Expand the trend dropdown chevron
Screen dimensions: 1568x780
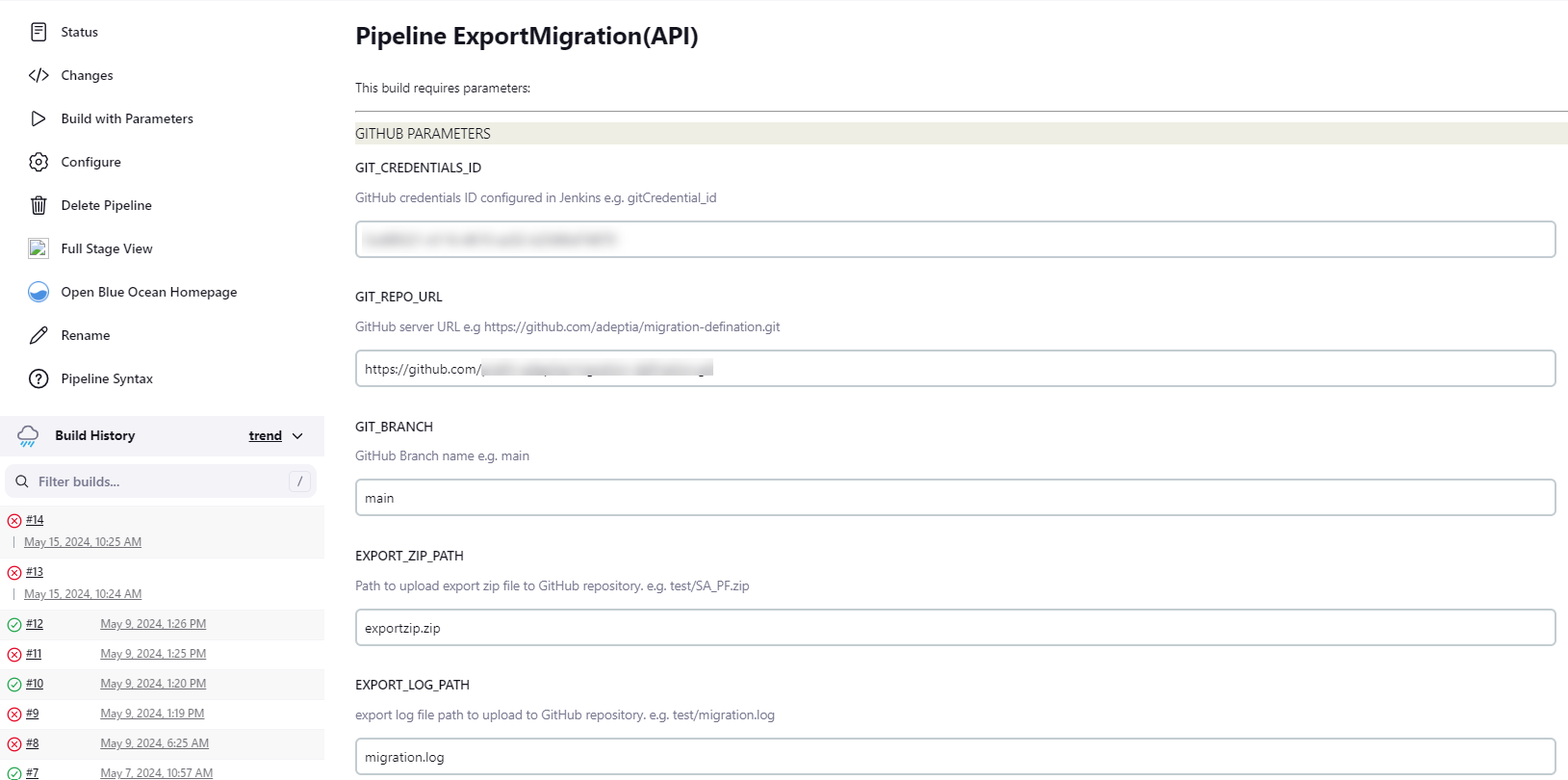pos(297,436)
